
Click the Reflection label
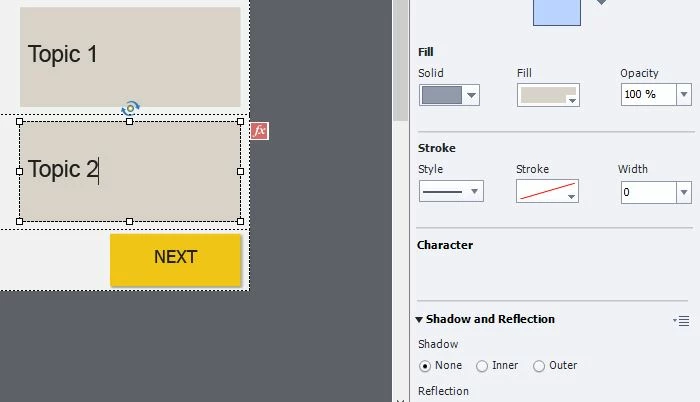coord(443,391)
